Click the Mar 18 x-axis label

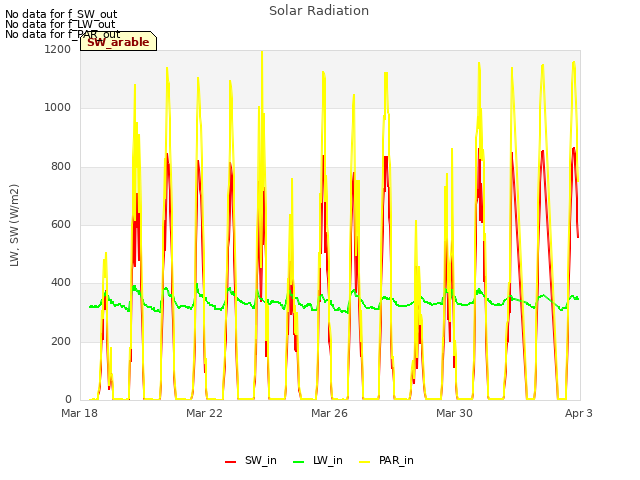[79, 413]
